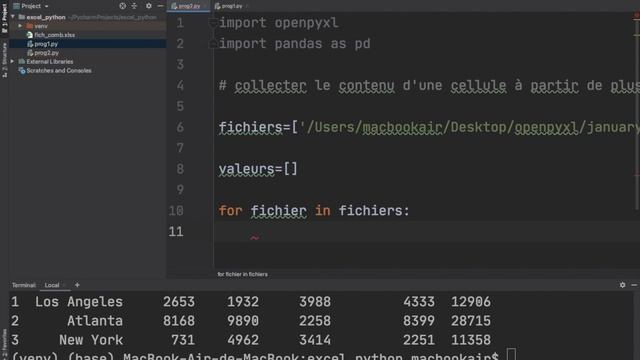The width and height of the screenshot is (640, 360).
Task: Switch to the prog1.py editor tab
Action: point(231,6)
